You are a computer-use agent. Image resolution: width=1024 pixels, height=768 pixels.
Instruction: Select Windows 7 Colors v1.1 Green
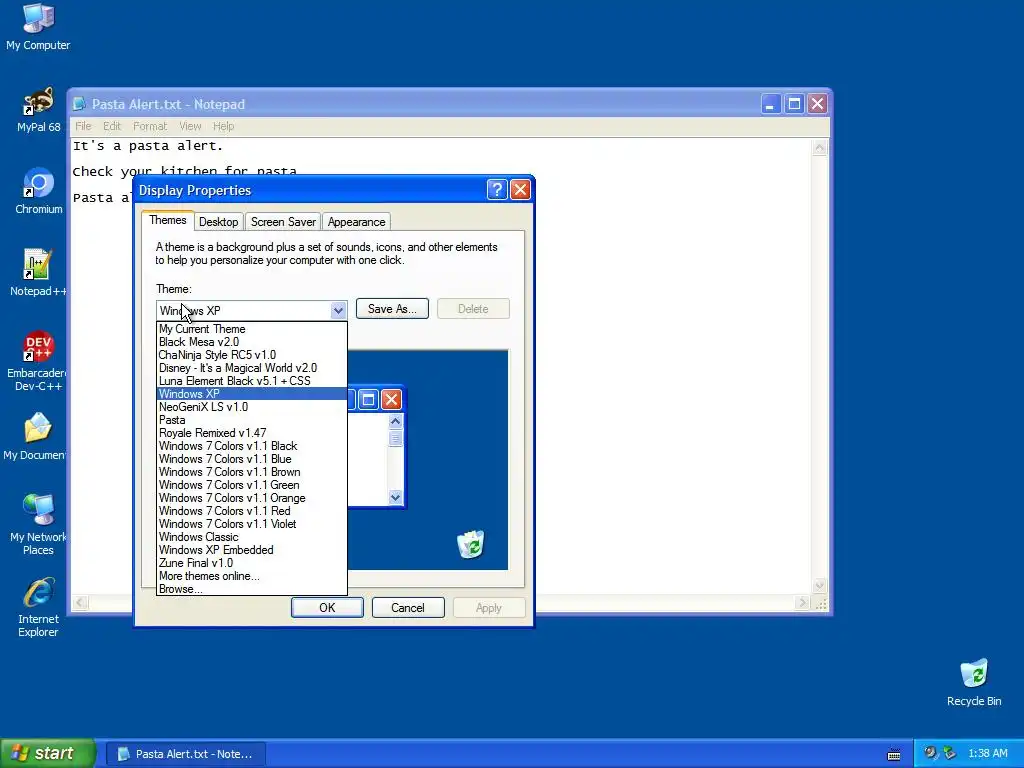[252, 485]
